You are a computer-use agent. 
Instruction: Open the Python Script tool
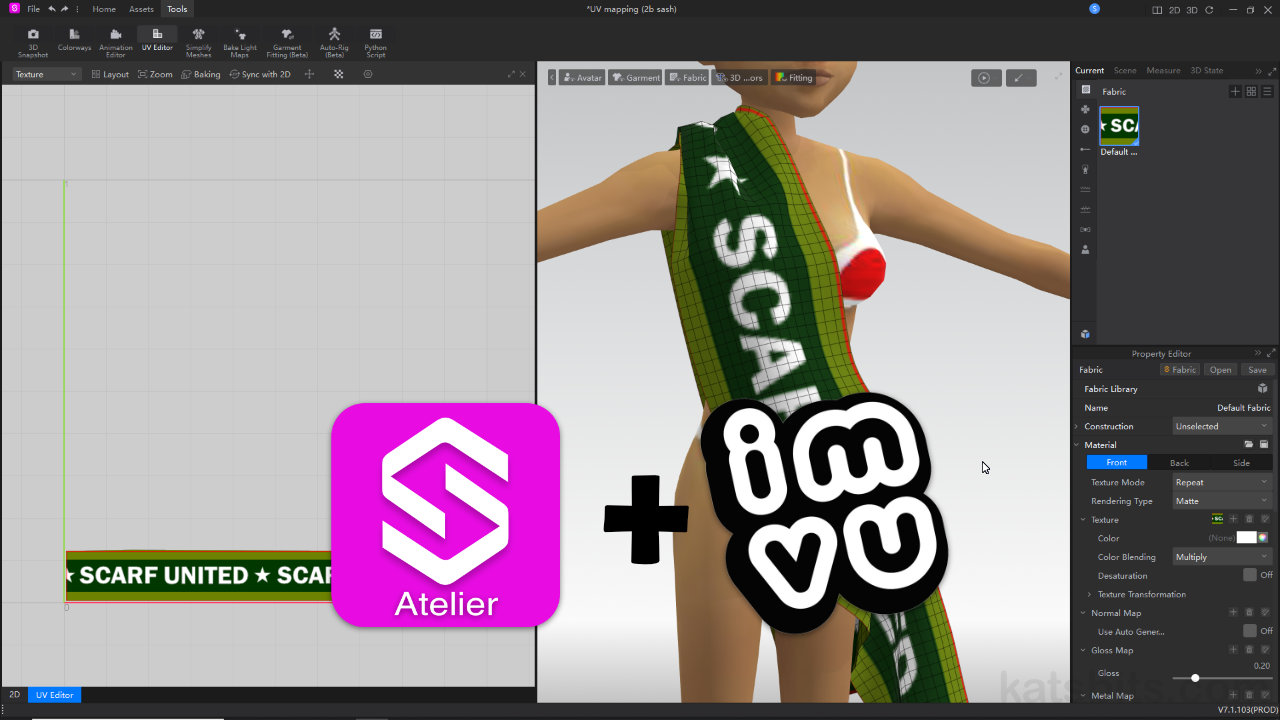tap(375, 41)
